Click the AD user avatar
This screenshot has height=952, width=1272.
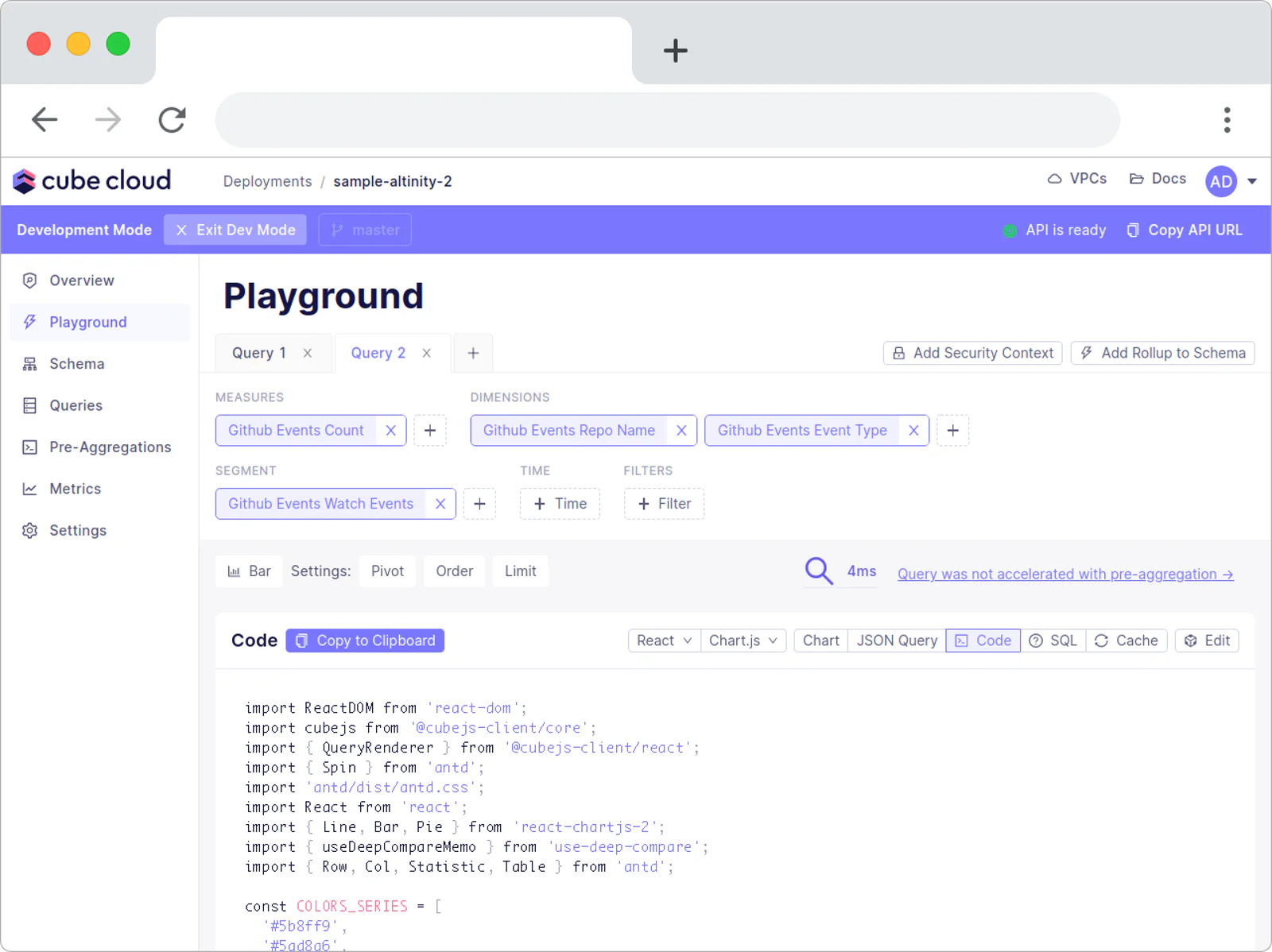coord(1221,181)
